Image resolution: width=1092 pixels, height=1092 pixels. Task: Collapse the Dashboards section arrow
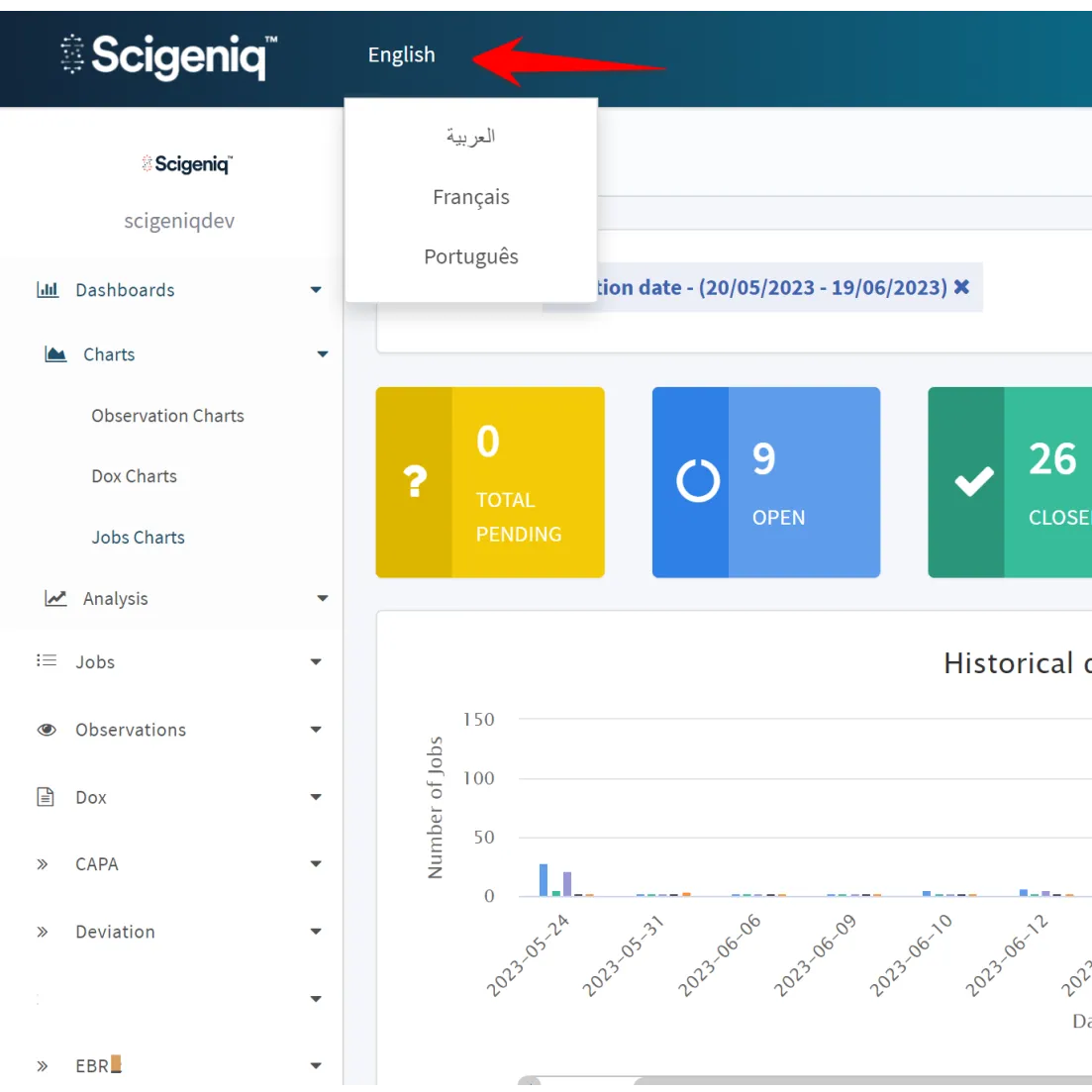pyautogui.click(x=316, y=290)
